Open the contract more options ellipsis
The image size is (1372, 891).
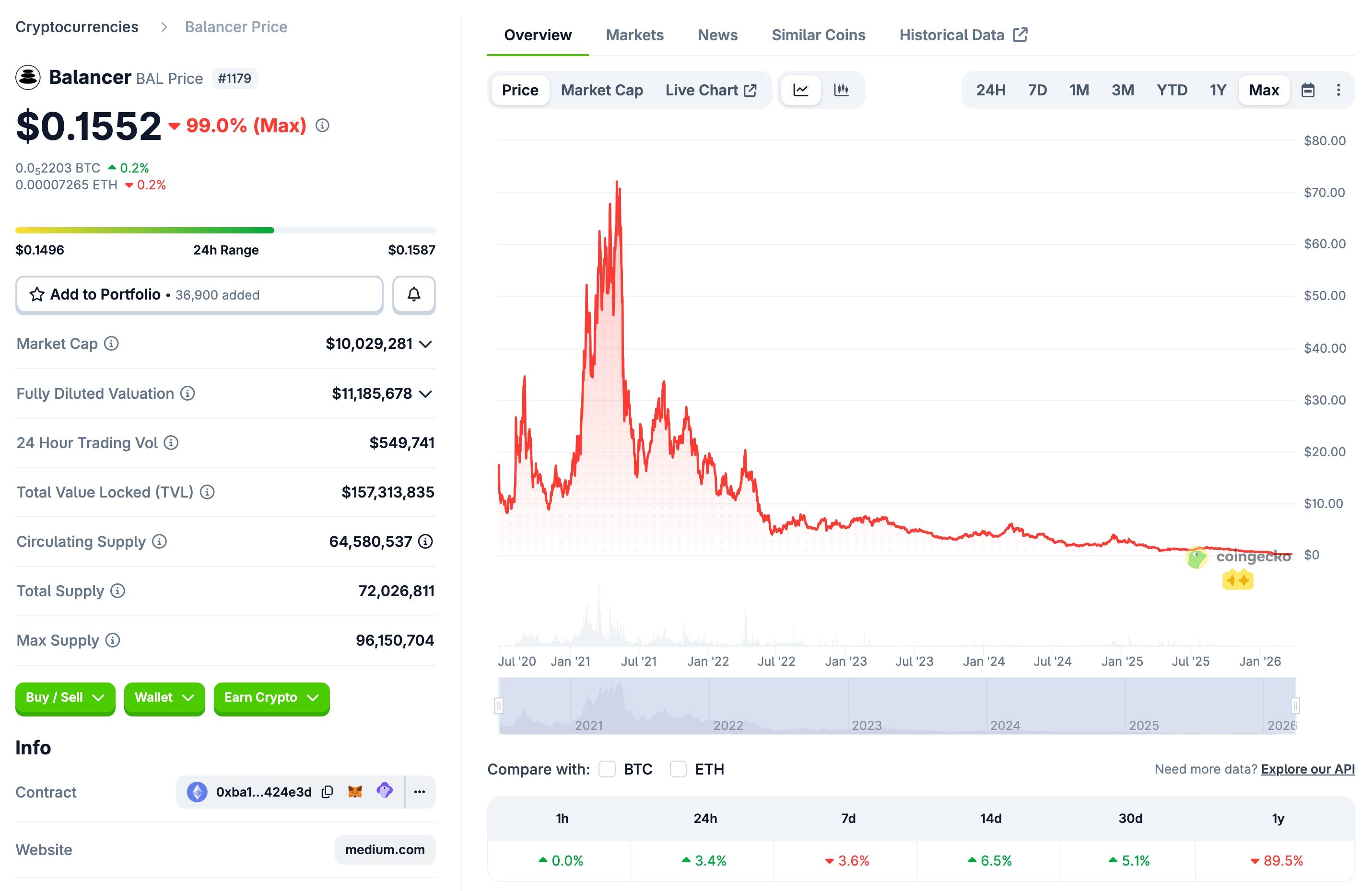[x=420, y=792]
